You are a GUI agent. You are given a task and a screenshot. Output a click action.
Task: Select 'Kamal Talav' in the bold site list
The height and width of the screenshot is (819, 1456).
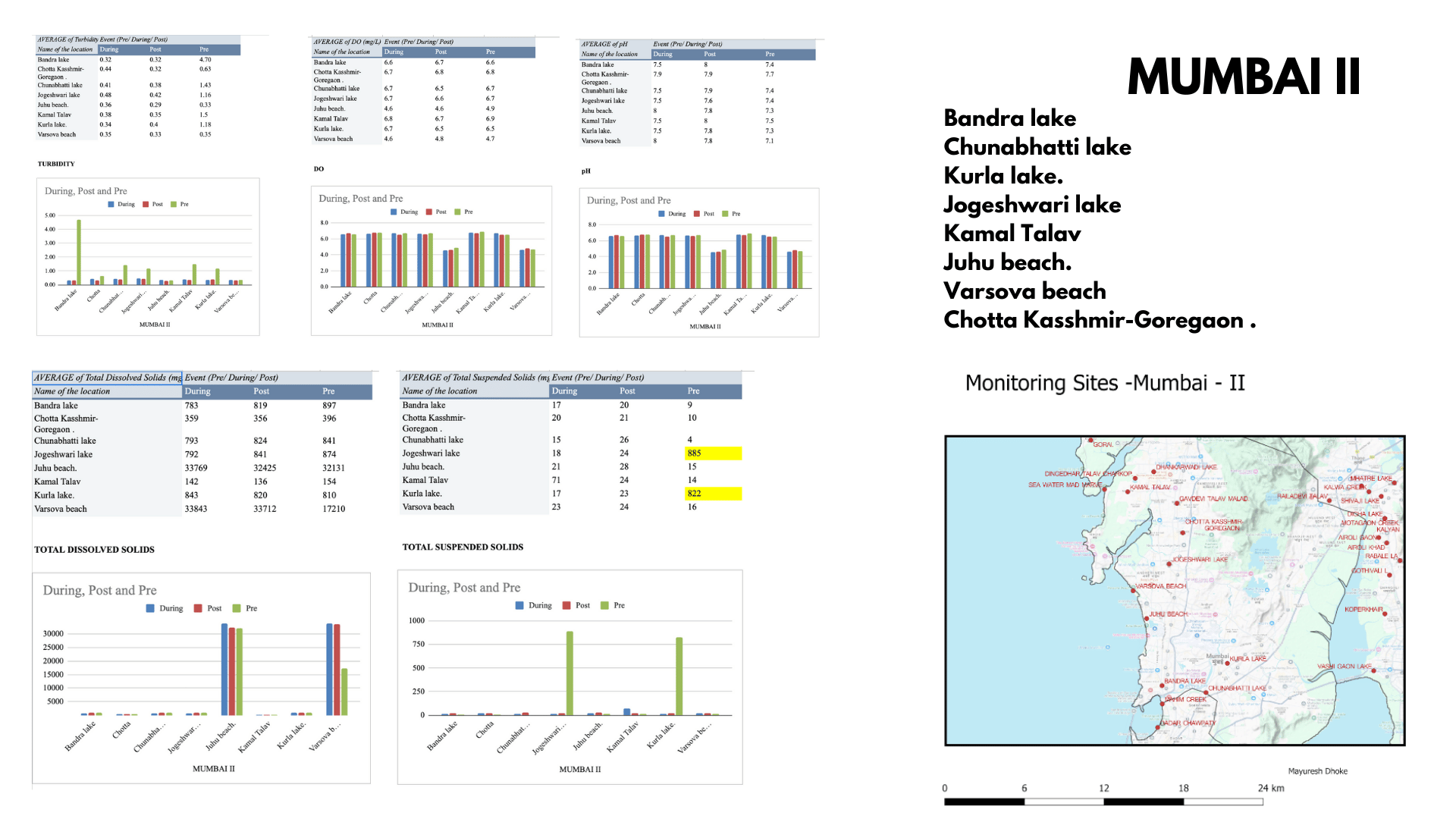(1012, 233)
